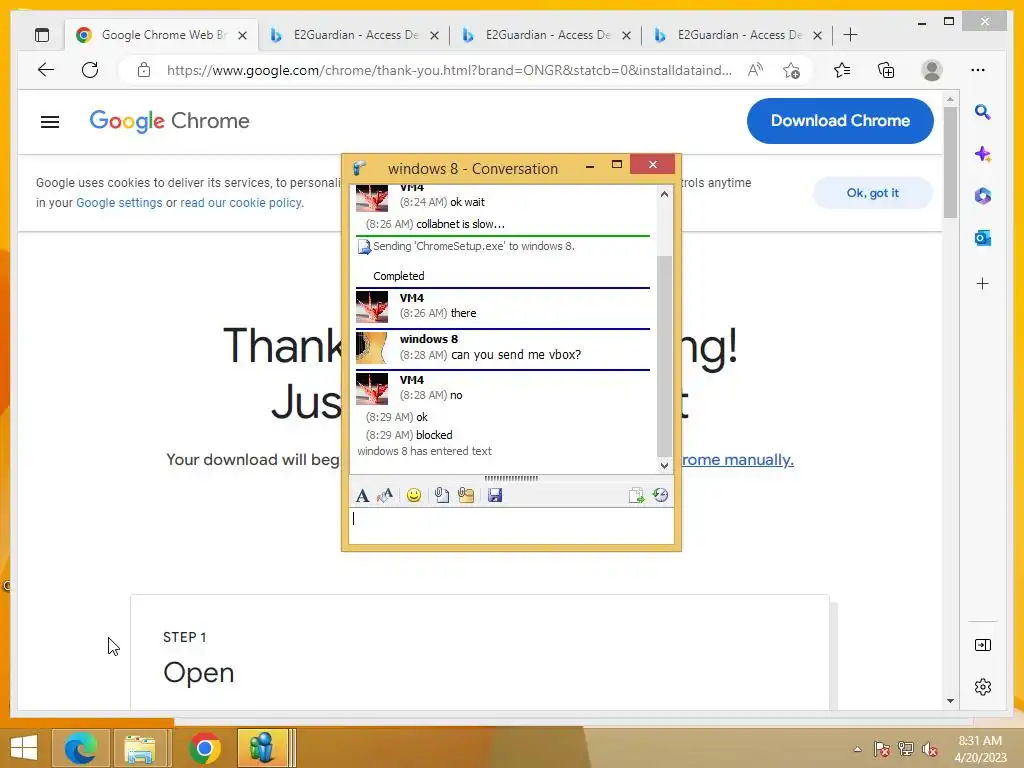Image resolution: width=1024 pixels, height=768 pixels.
Task: Change font in conversation toolbar
Action: coord(362,496)
